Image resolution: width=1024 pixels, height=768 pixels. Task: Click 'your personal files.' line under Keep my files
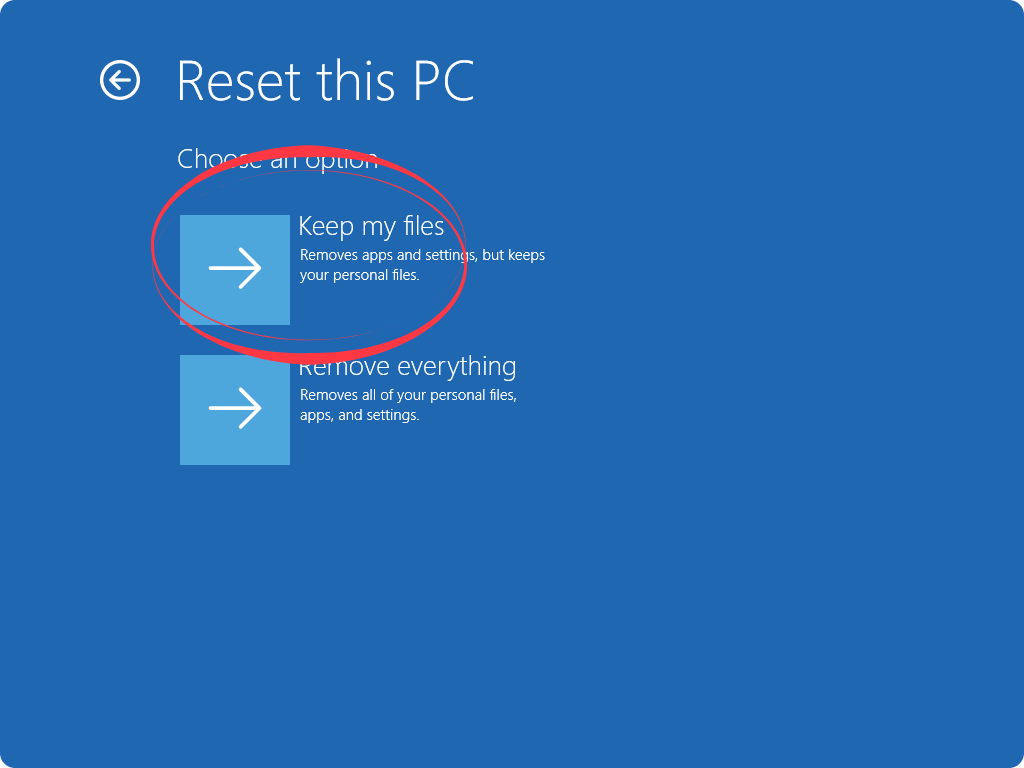pos(359,275)
